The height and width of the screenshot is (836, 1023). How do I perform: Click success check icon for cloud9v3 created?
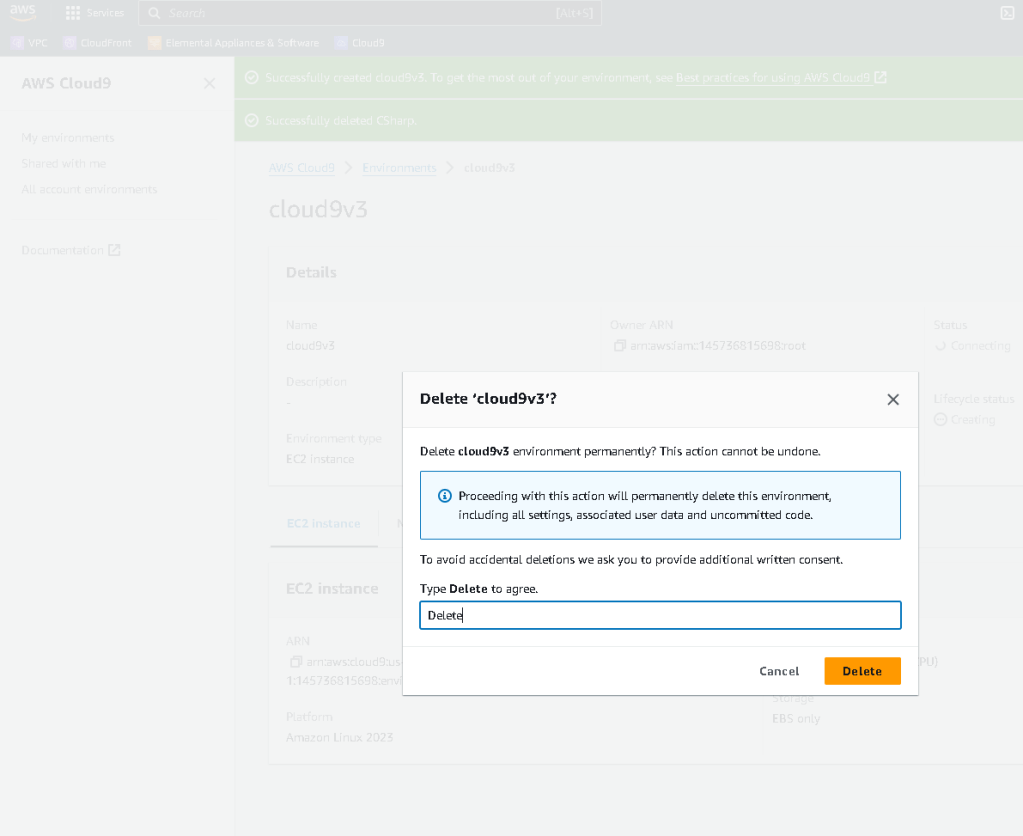(252, 78)
